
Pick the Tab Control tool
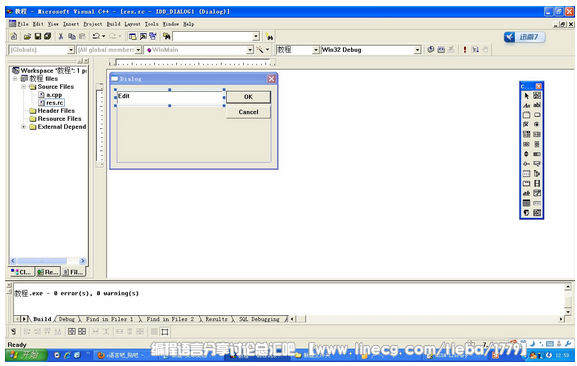point(527,183)
